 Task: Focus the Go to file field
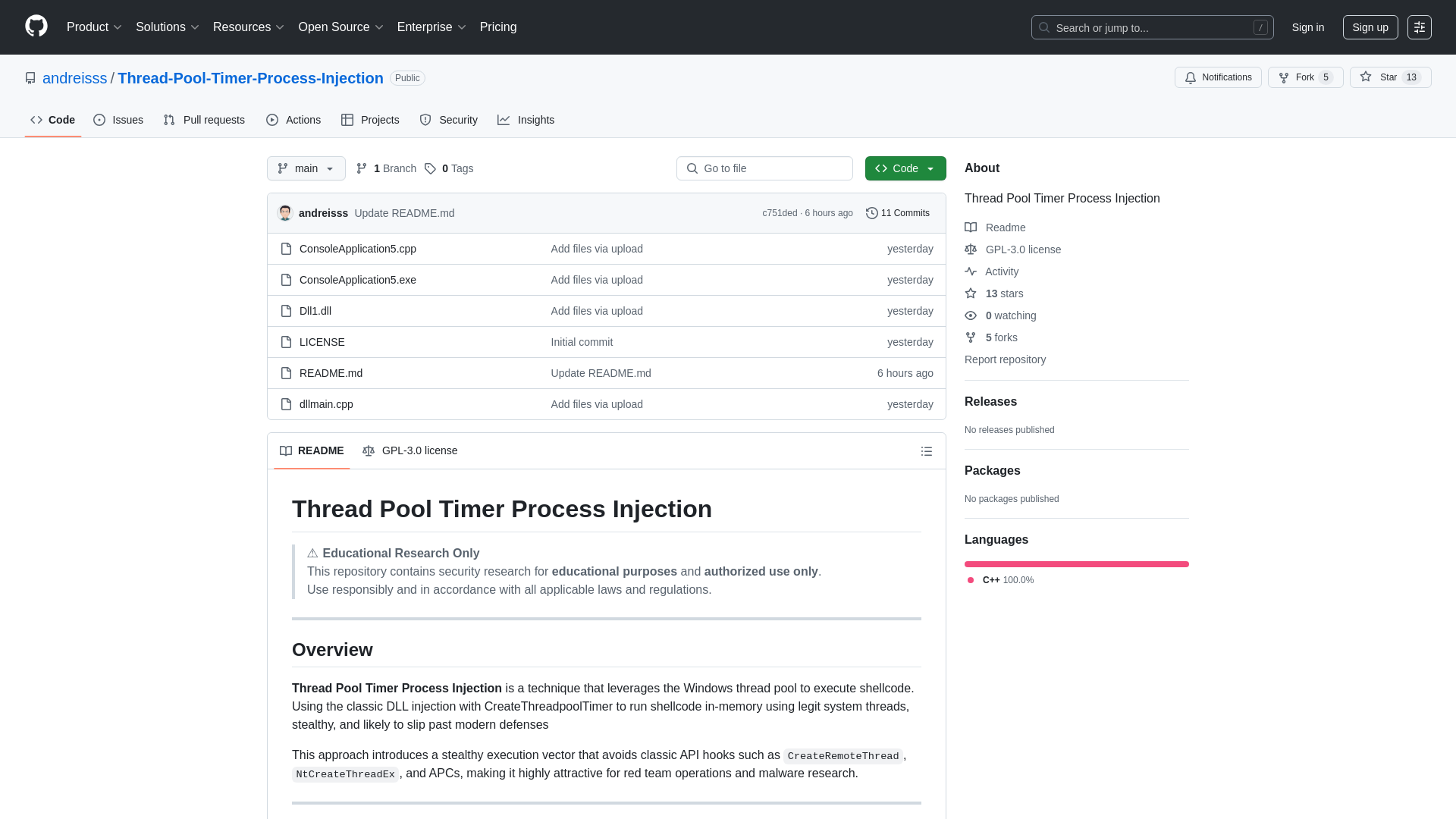click(764, 168)
